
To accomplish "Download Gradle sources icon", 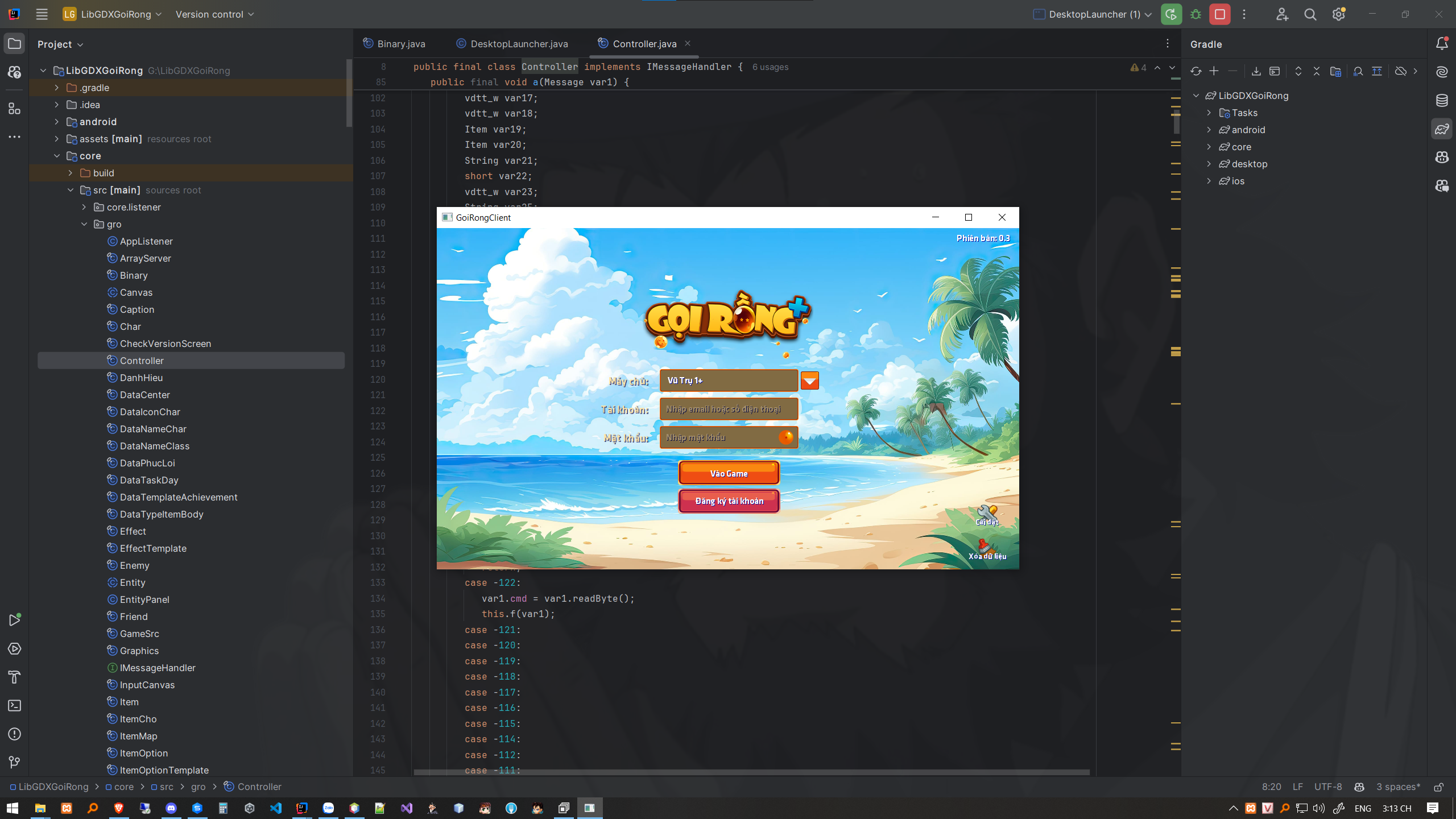I will [x=1256, y=71].
